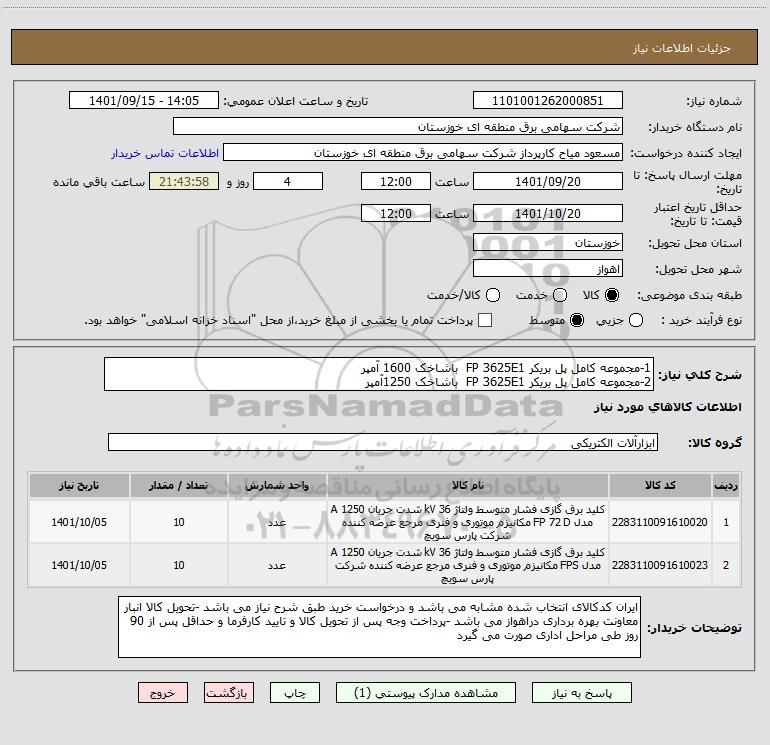The width and height of the screenshot is (770, 745).
Task: Click the کد کالا column header
Action: pos(660,486)
